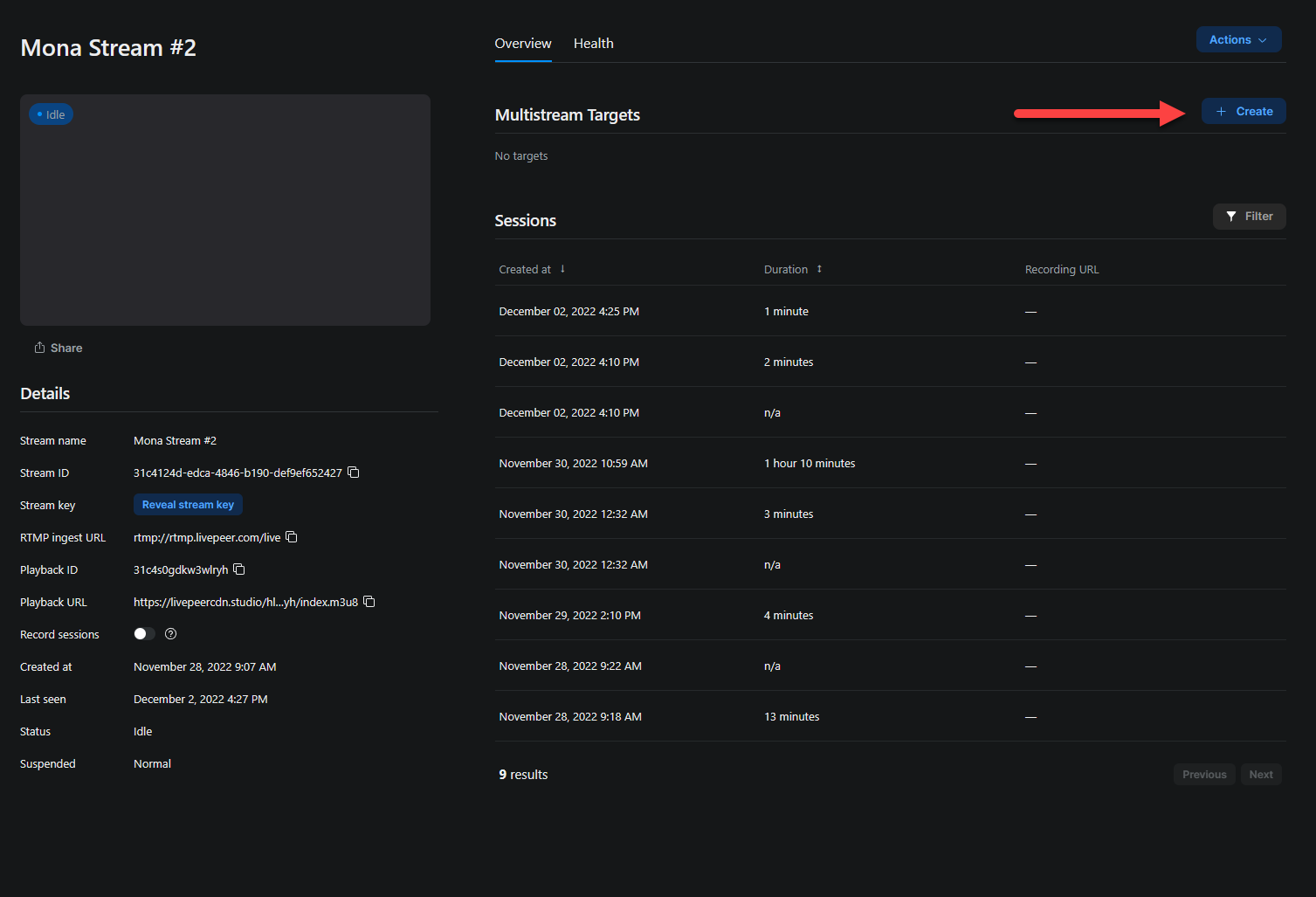This screenshot has height=897, width=1316.
Task: Sort sessions by Created at arrow
Action: 562,269
